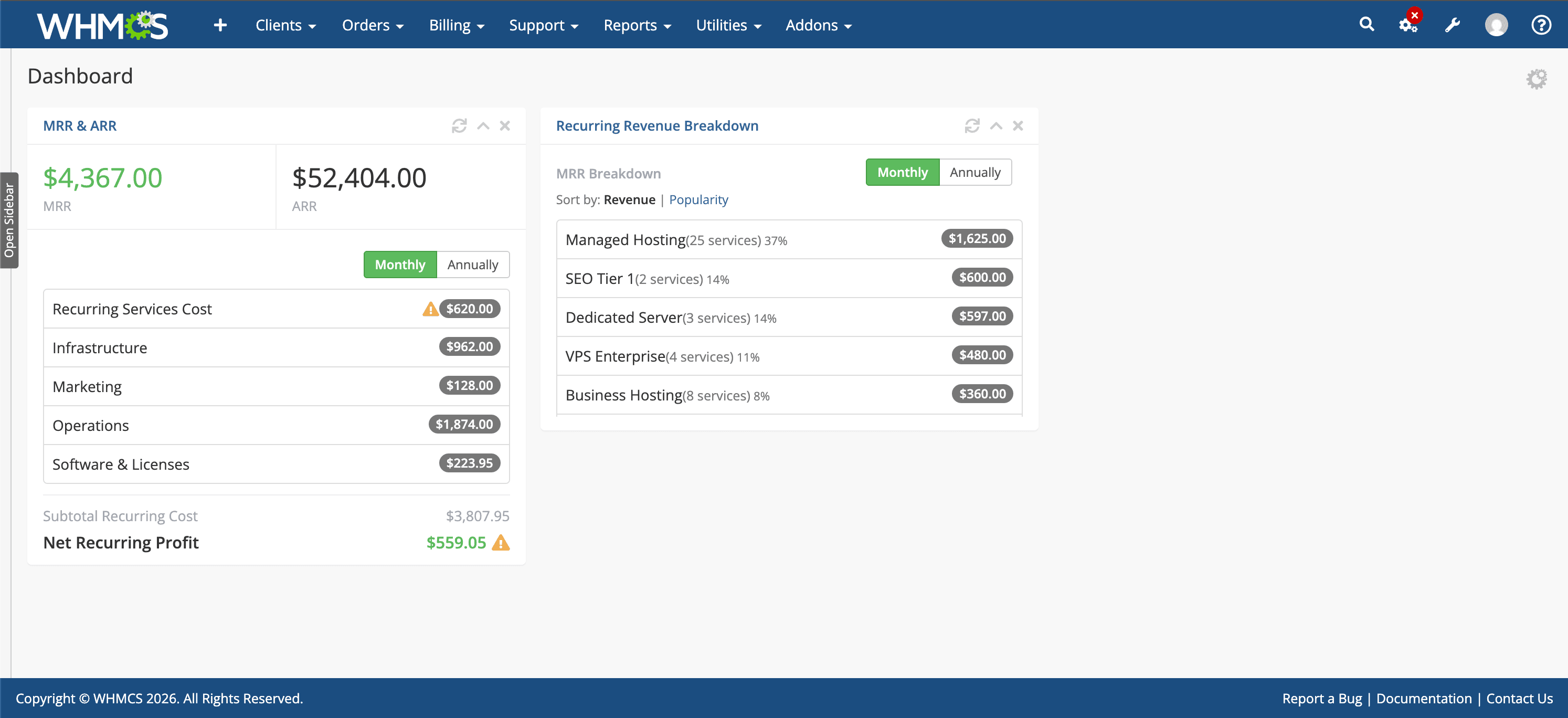
Task: Open System Settings via the wrench icon
Action: (x=1453, y=24)
